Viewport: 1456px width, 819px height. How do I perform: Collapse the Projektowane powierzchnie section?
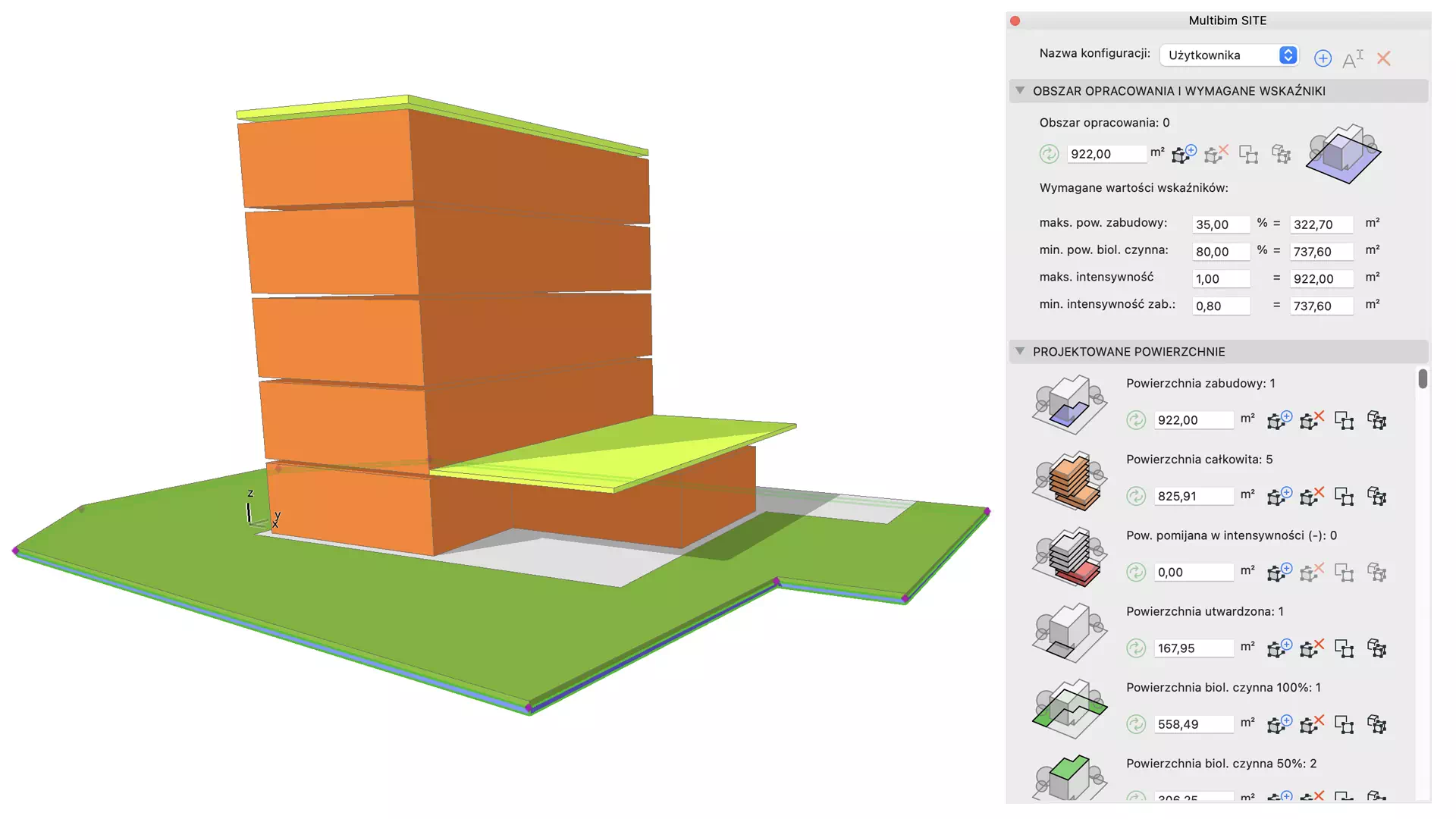[x=1020, y=351]
